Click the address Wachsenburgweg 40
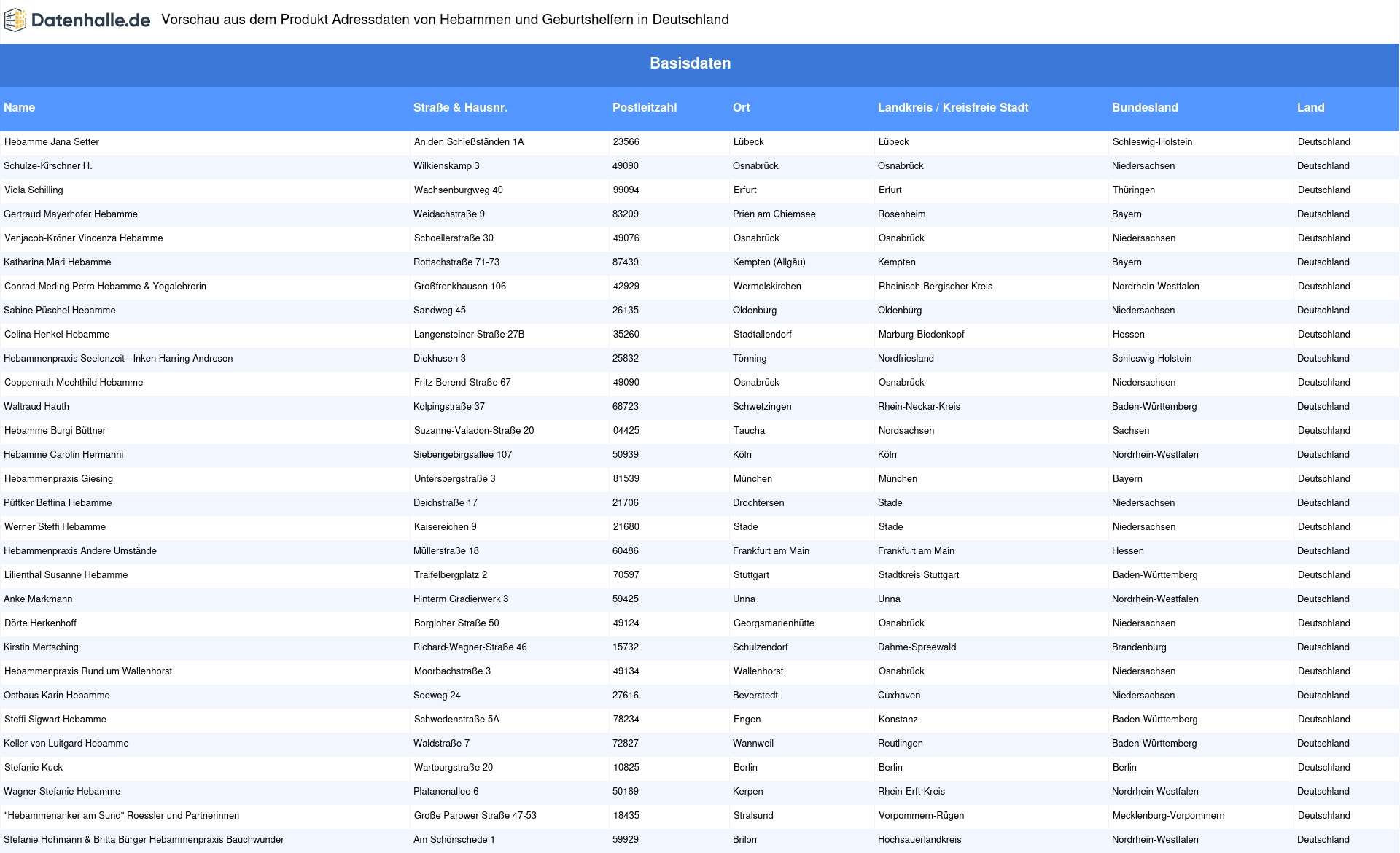This screenshot has height=853, width=1400. click(x=459, y=190)
